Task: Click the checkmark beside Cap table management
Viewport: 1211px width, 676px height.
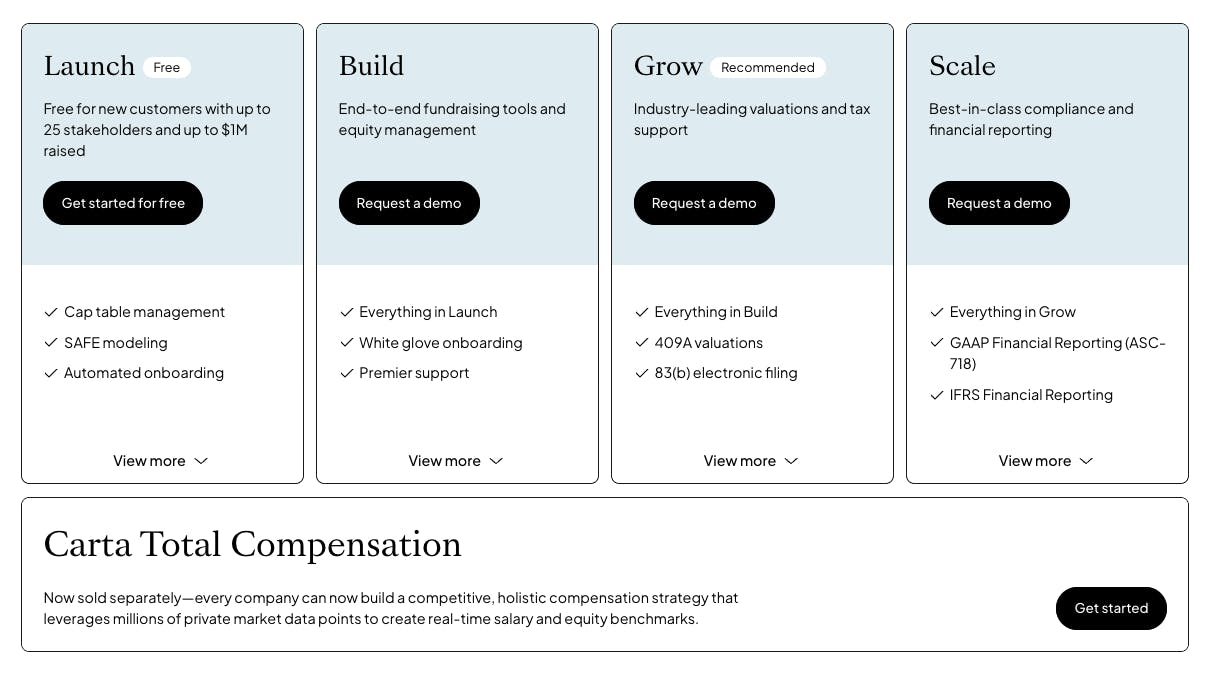Action: click(x=51, y=312)
